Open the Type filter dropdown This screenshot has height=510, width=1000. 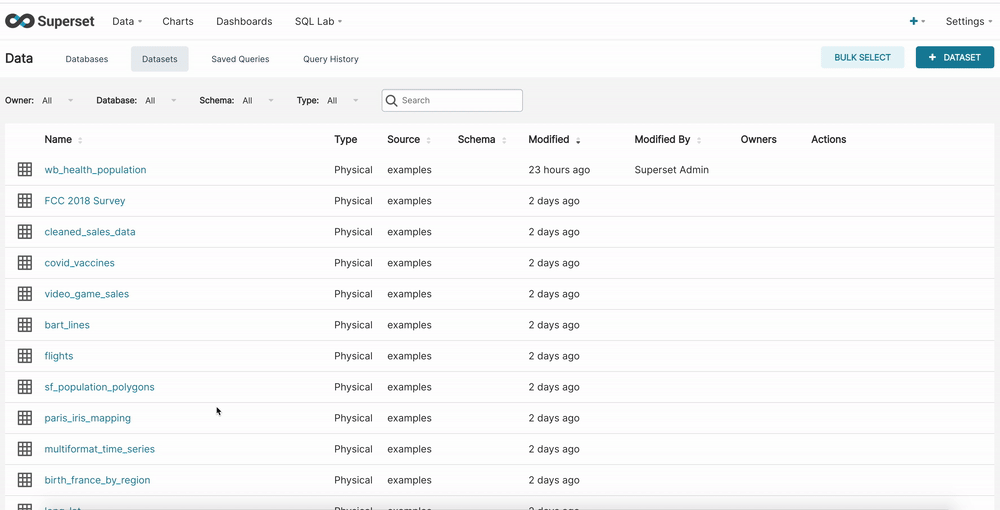coord(342,100)
